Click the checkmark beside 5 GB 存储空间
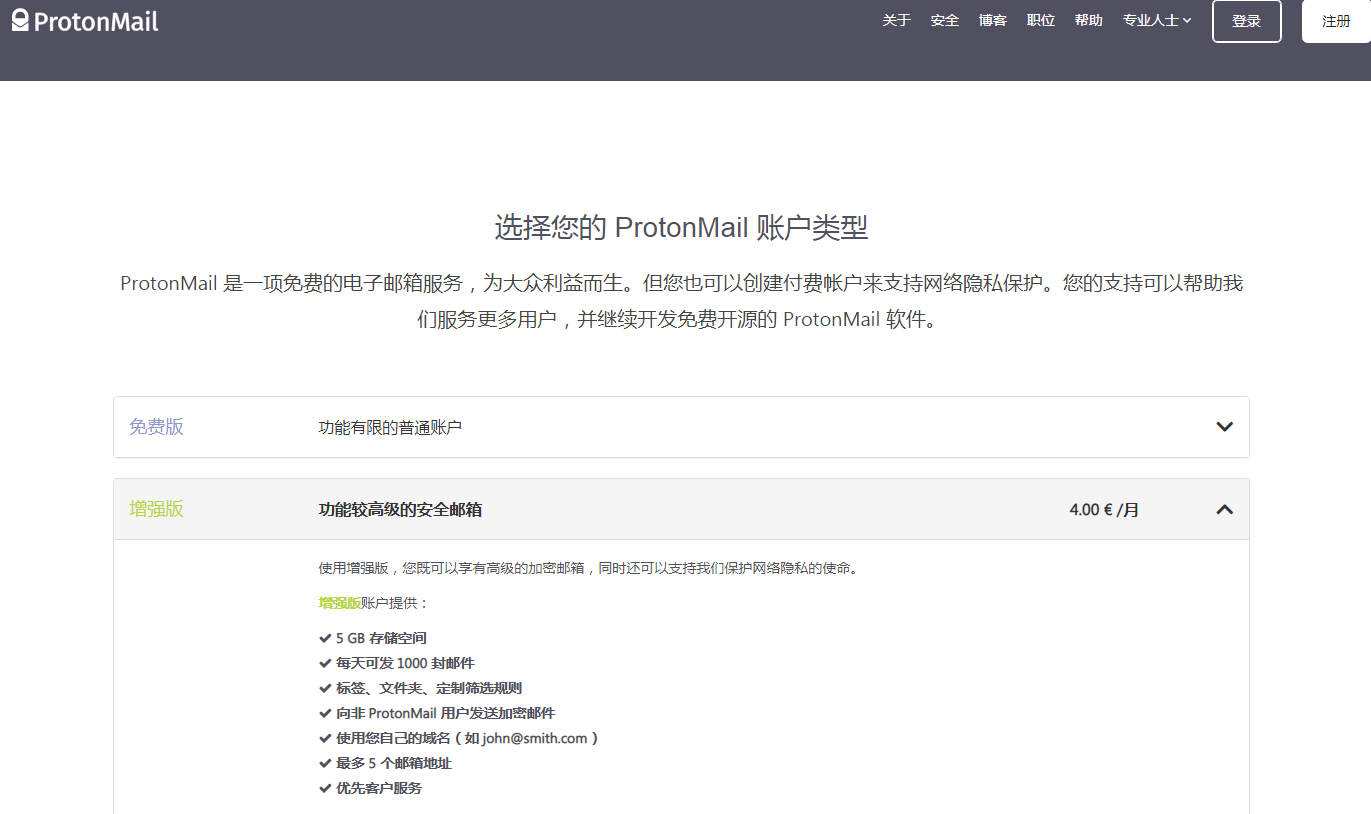The image size is (1371, 814). (x=325, y=638)
